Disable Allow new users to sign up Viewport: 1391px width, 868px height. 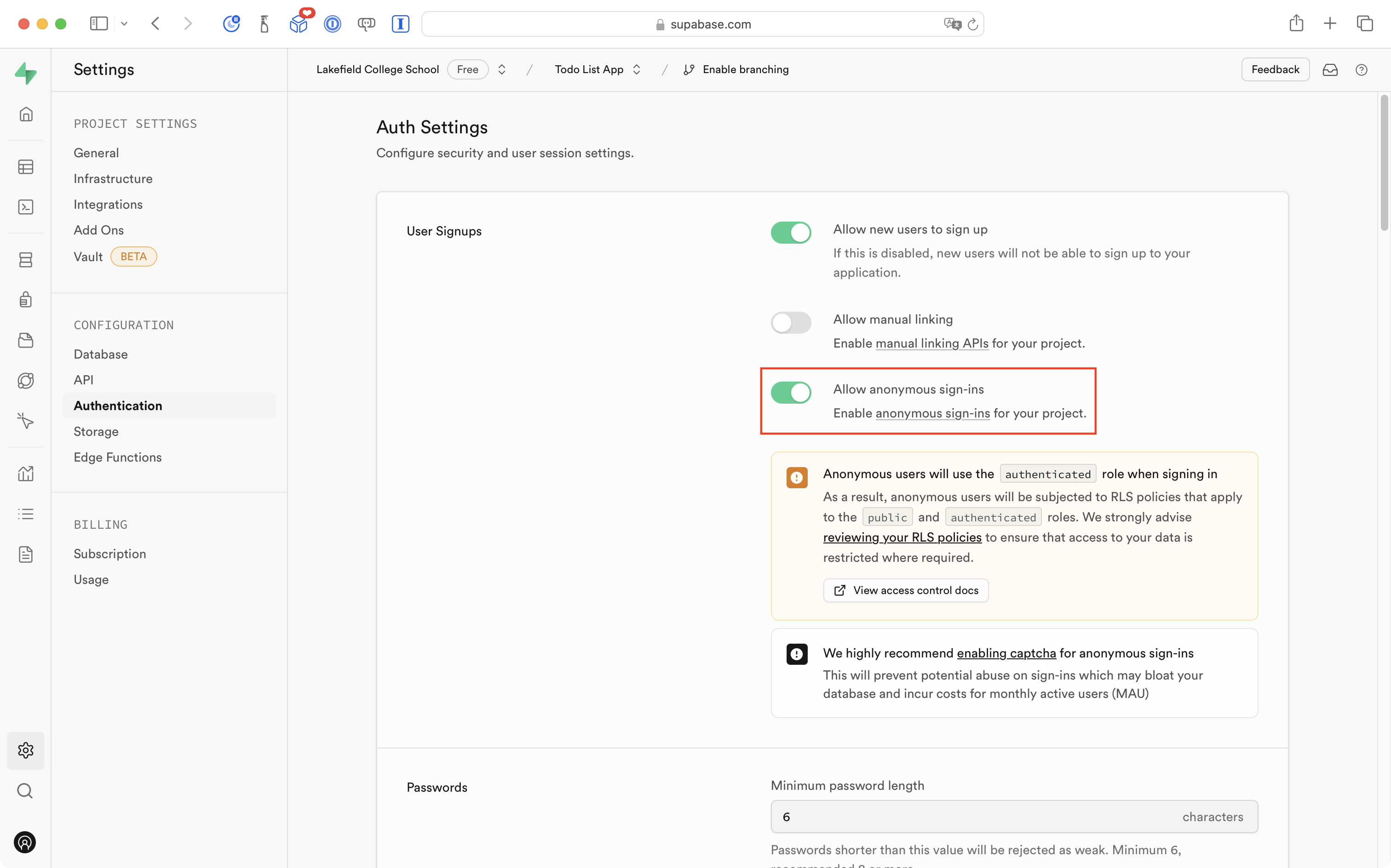tap(790, 233)
